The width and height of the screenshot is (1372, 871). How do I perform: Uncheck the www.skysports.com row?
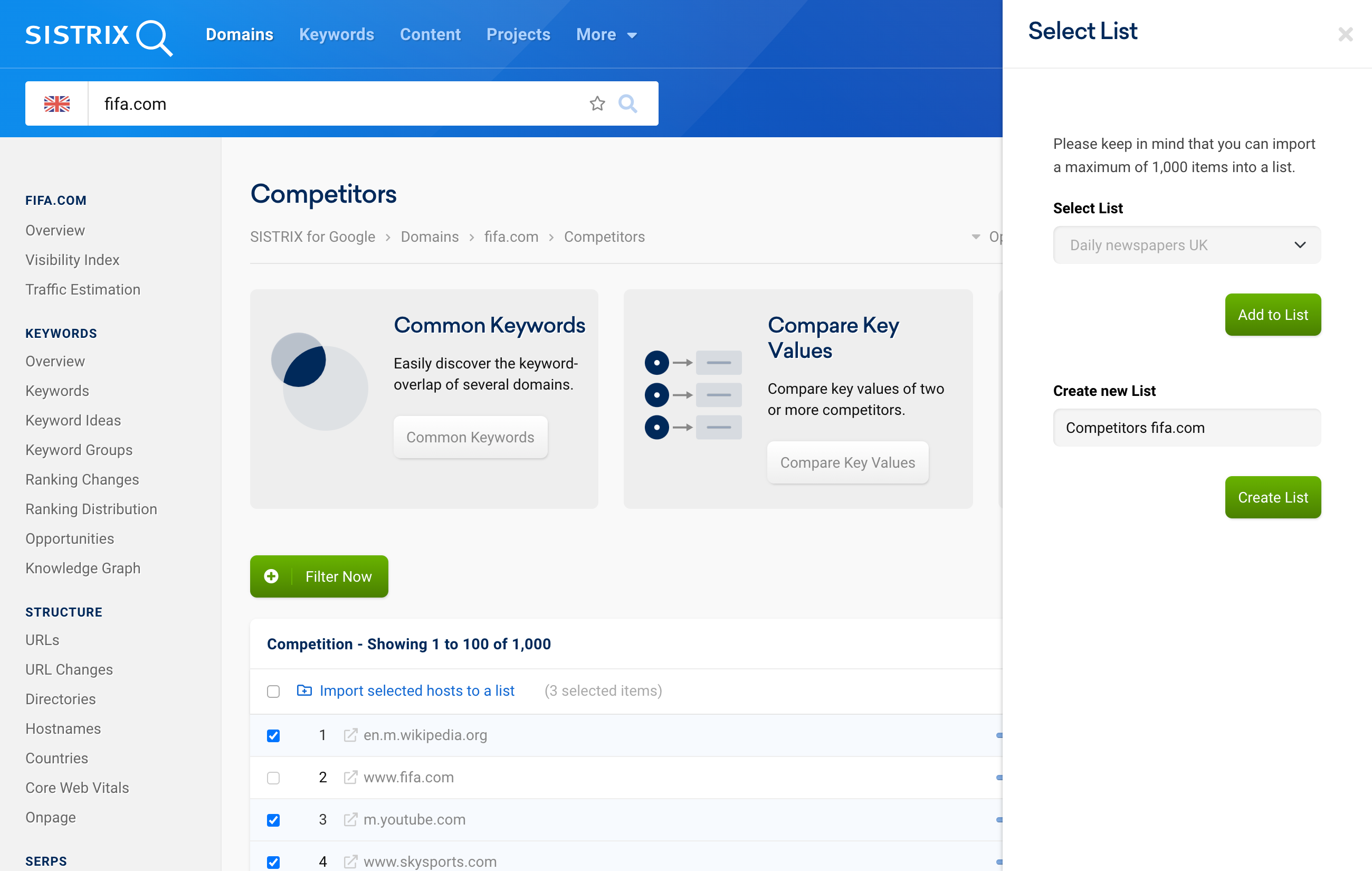(x=273, y=862)
